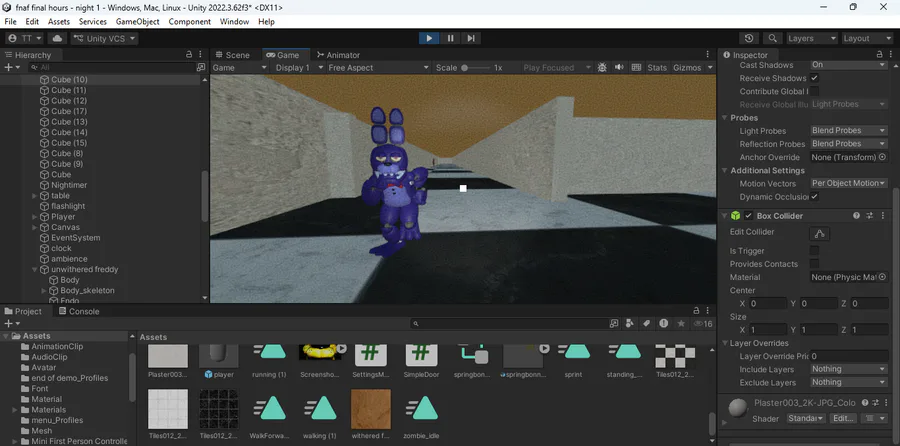Open the Layers dropdown in top toolbar
This screenshot has width=900, height=446.
click(812, 38)
